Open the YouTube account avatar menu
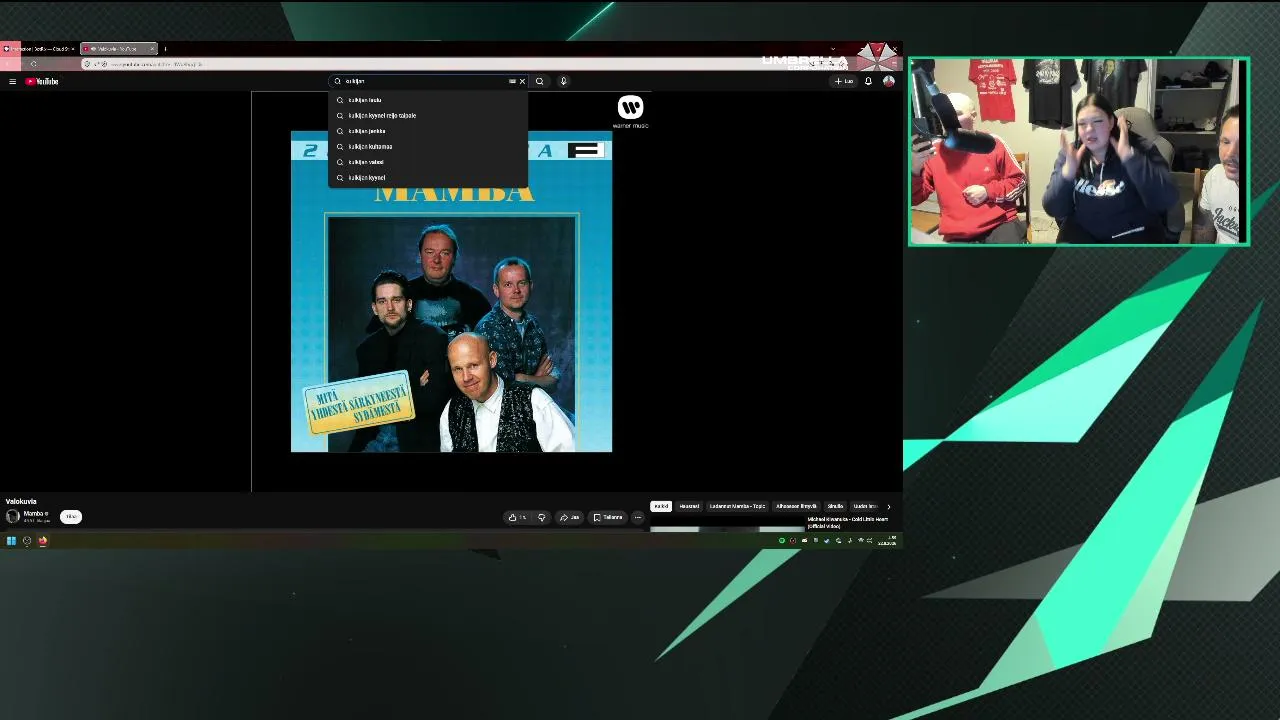The width and height of the screenshot is (1280, 720). click(x=888, y=81)
